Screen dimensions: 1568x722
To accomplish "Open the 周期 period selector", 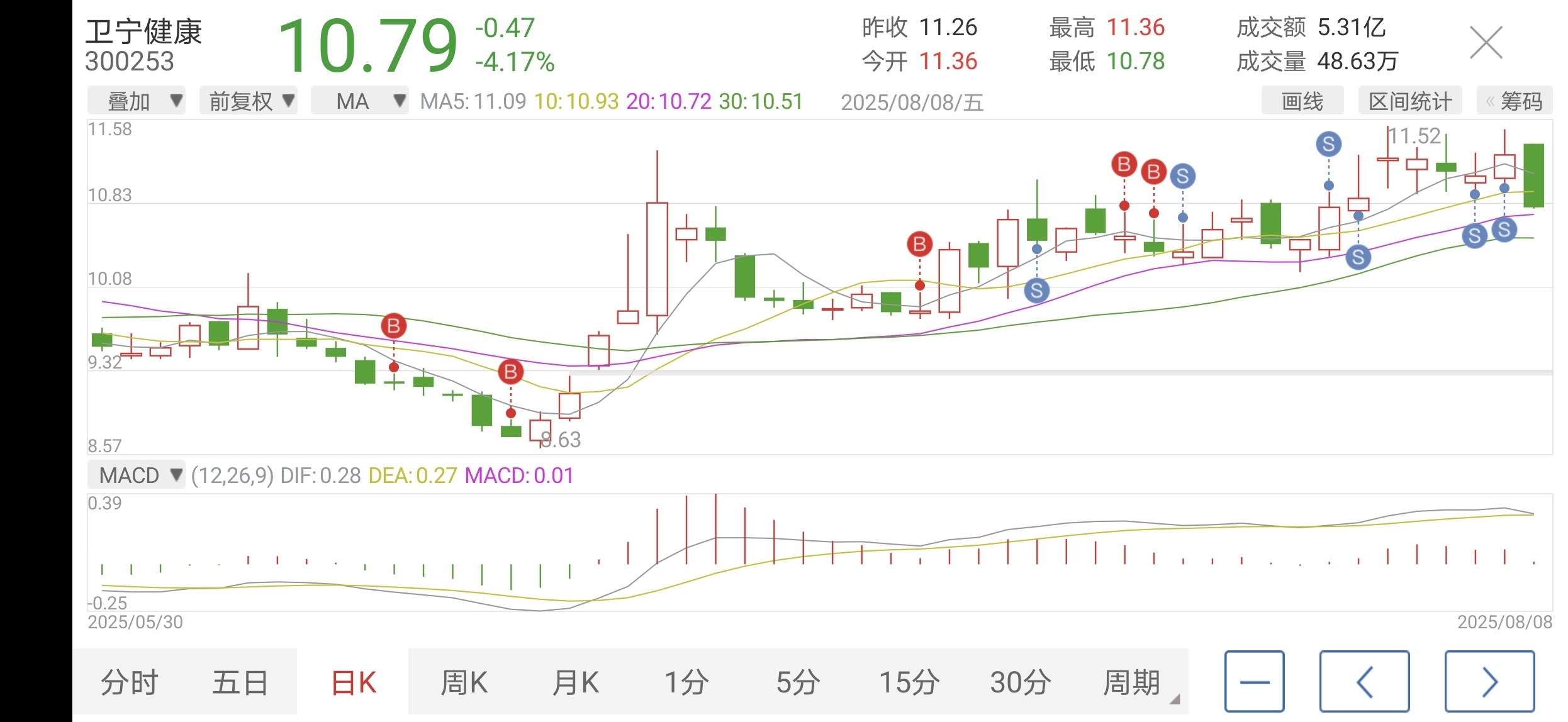I will [1132, 682].
